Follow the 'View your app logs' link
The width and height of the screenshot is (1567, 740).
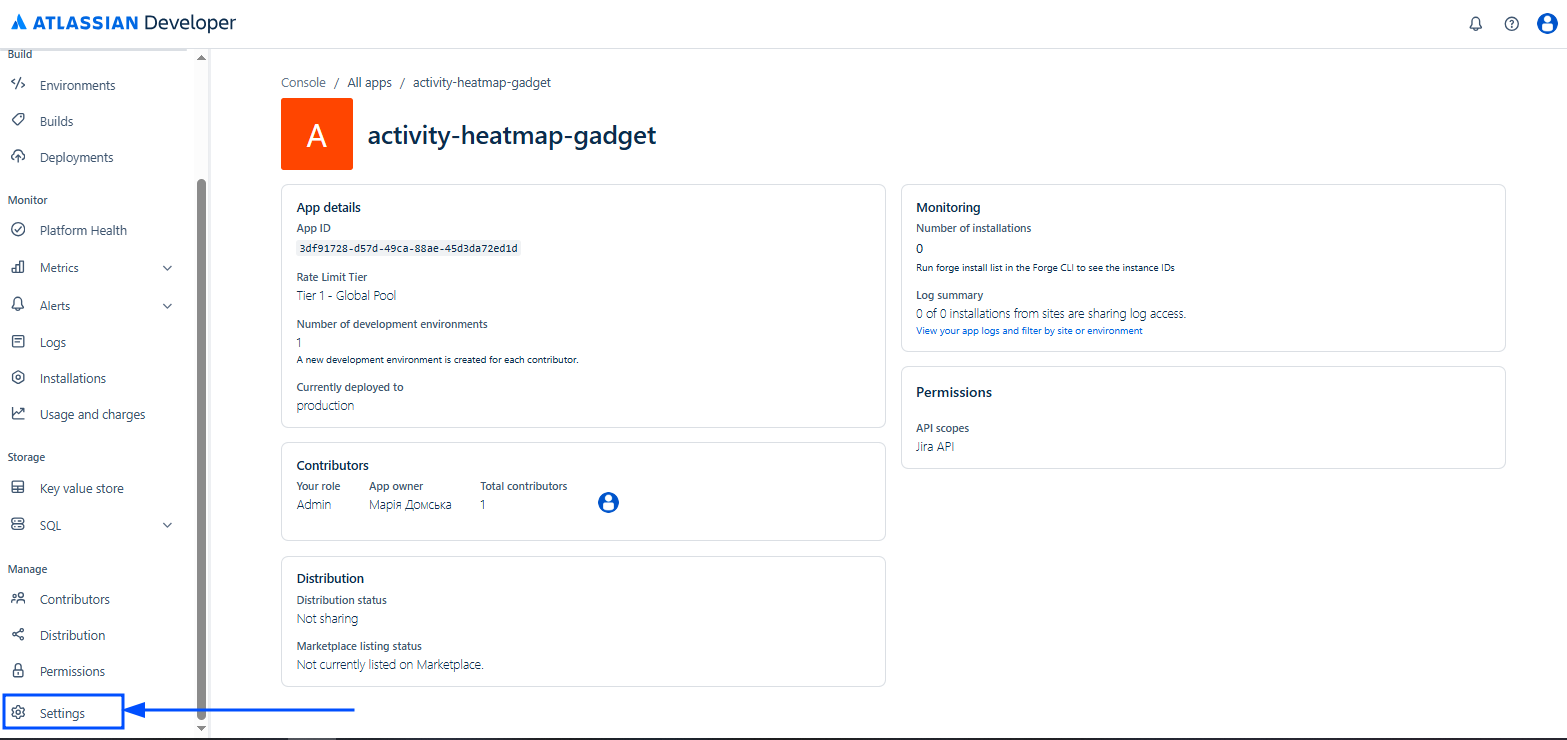1029,331
